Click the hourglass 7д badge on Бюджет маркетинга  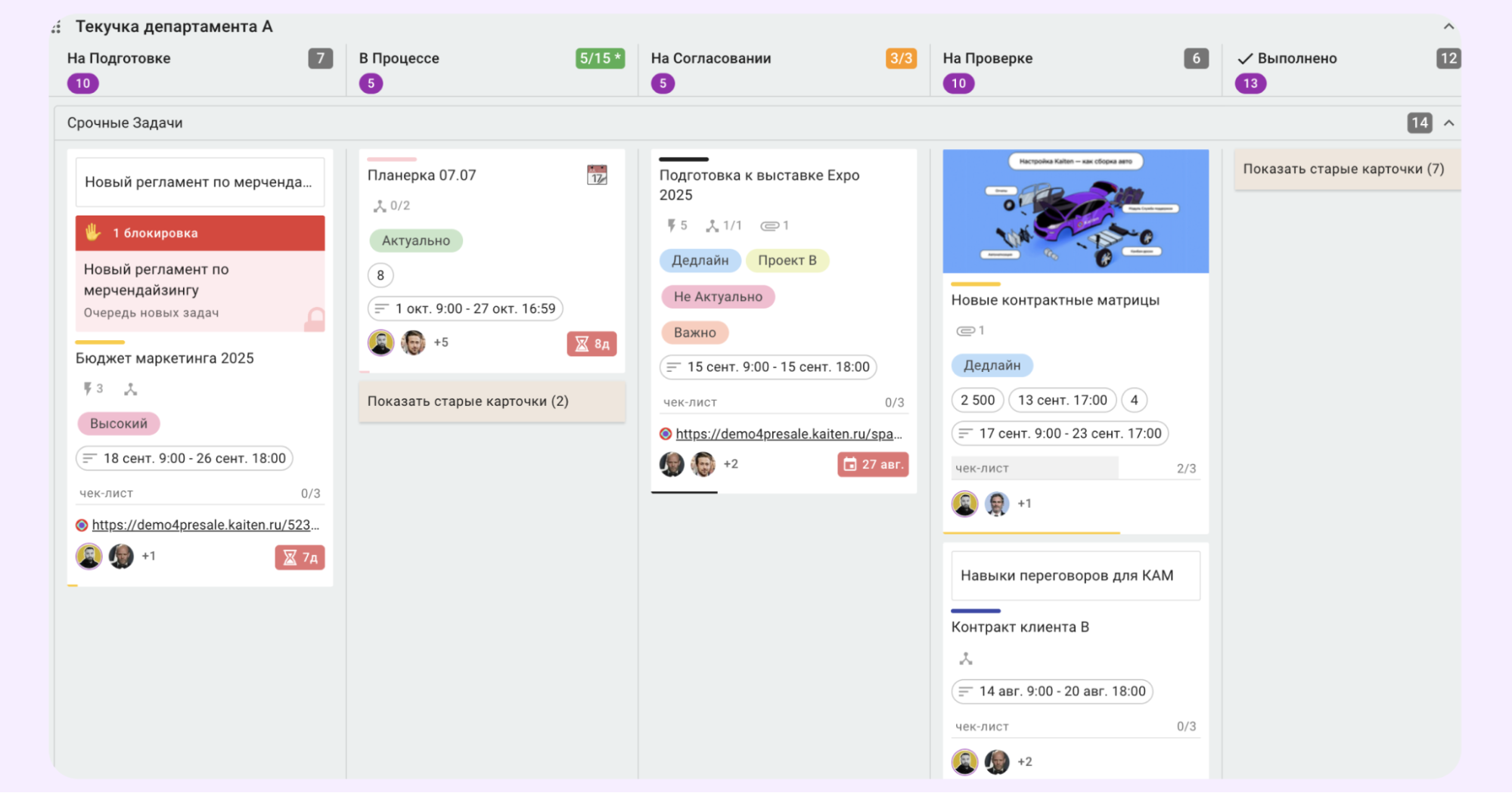tap(300, 558)
